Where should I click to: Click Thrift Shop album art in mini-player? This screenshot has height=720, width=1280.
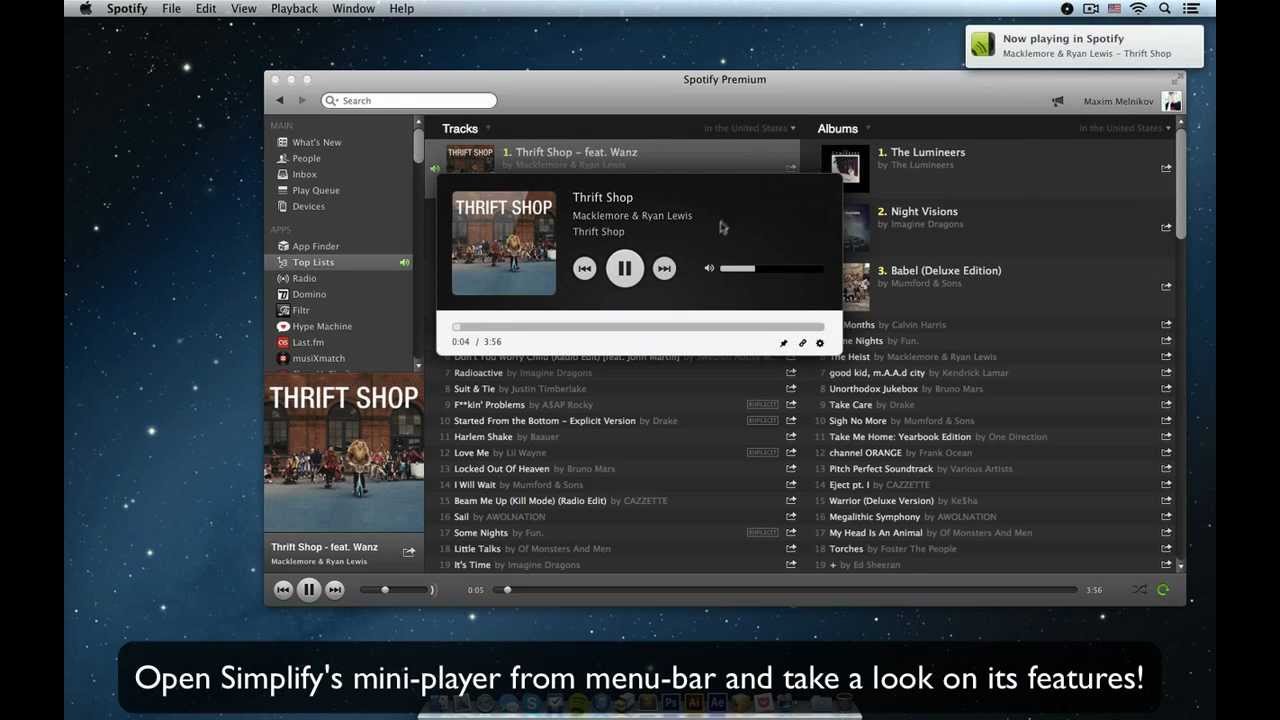coord(503,243)
